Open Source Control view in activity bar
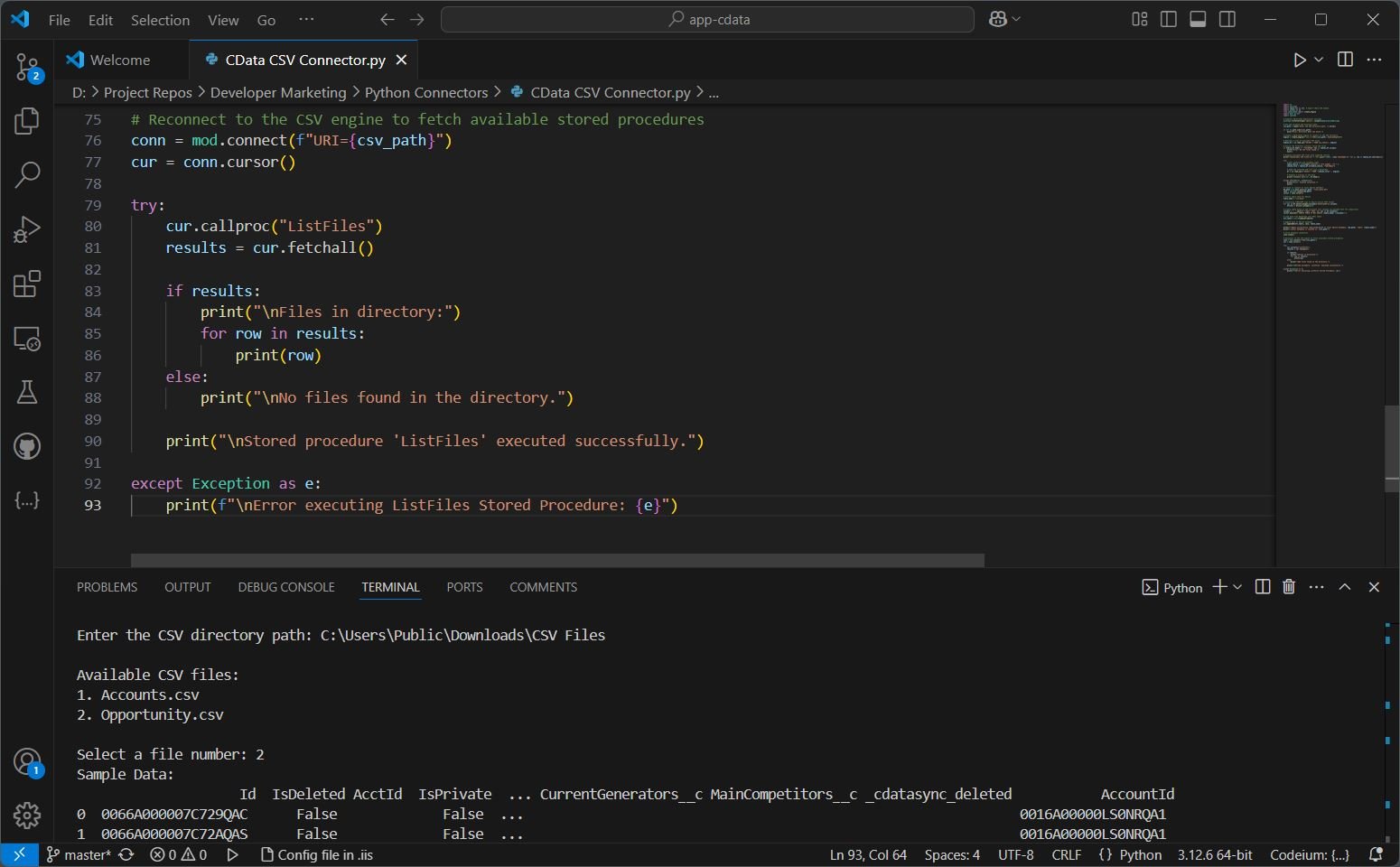The width and height of the screenshot is (1400, 867). point(27,67)
